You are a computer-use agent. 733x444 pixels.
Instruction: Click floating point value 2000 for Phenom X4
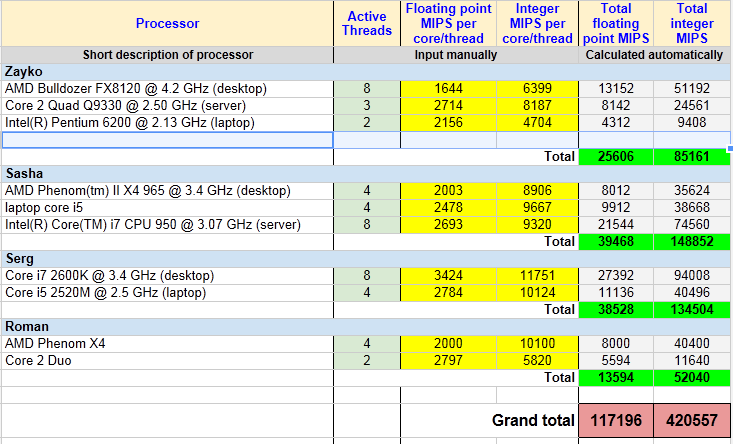tap(448, 344)
